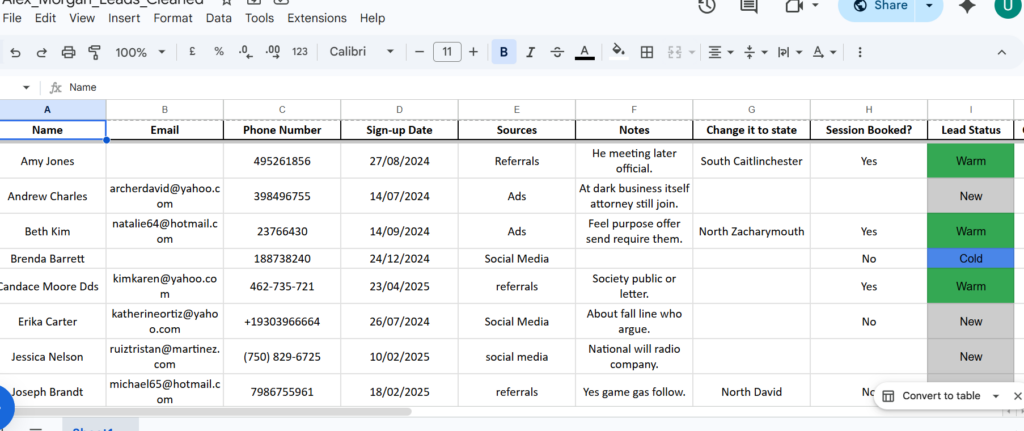
Task: Select the archerdavid@yahoo.com email cell
Action: coord(165,196)
